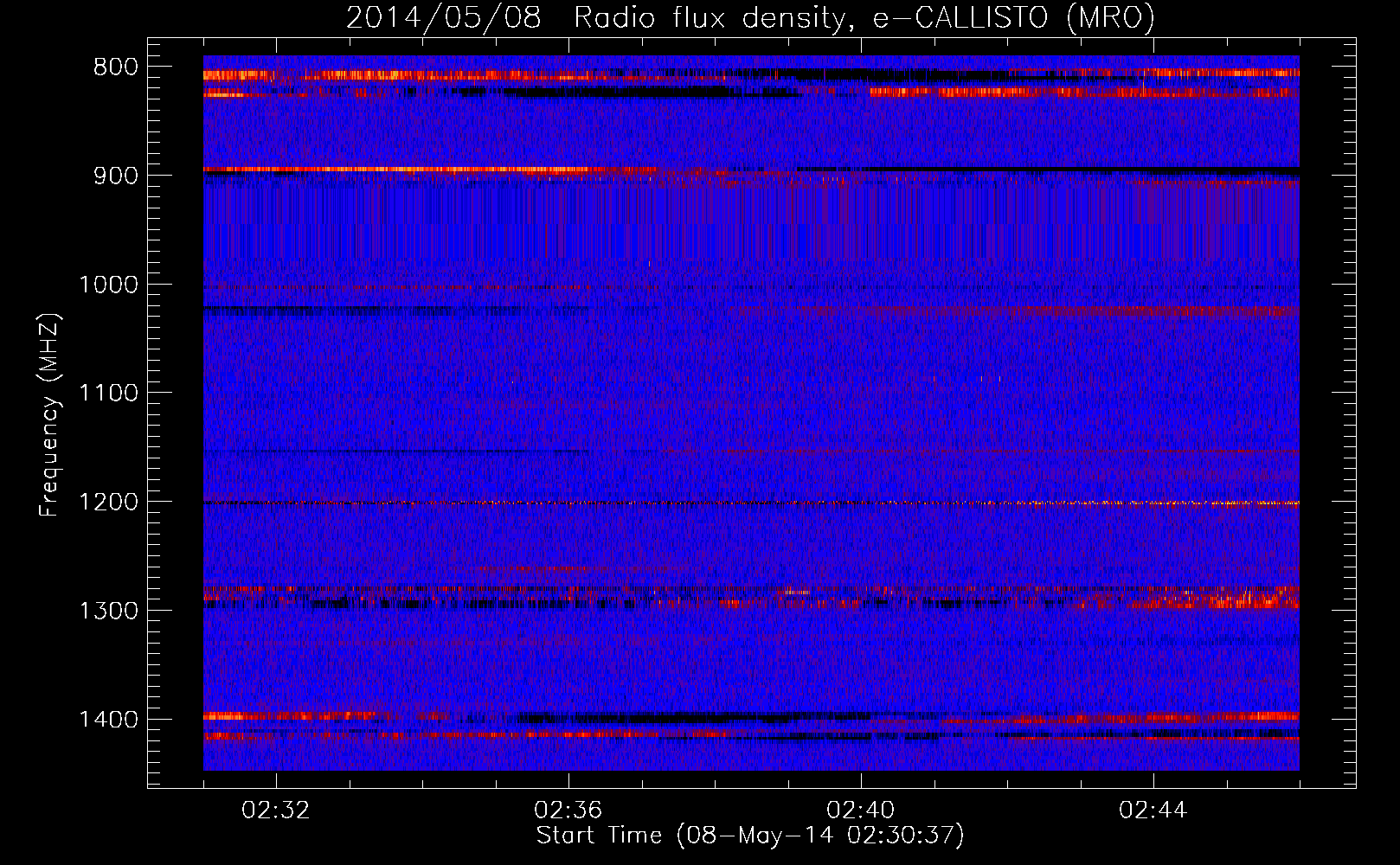Click the 02:32 time tick label
Viewport: 1400px width, 865px height.
tap(276, 811)
